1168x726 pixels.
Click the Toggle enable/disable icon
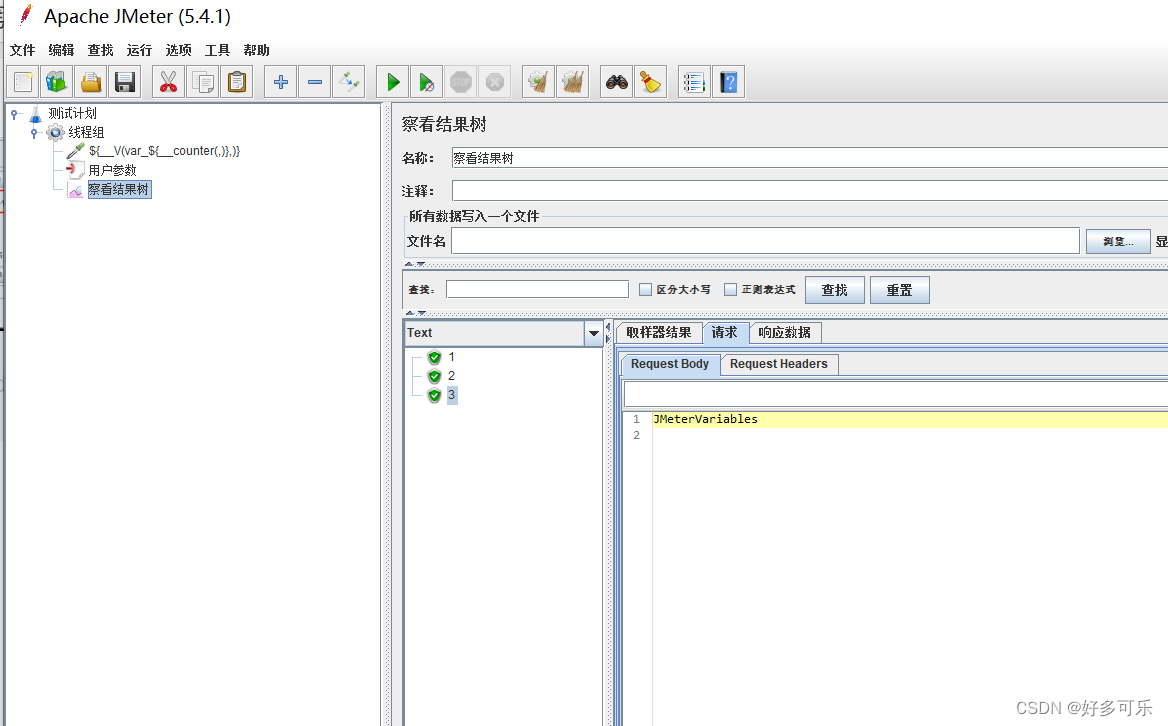[x=349, y=82]
